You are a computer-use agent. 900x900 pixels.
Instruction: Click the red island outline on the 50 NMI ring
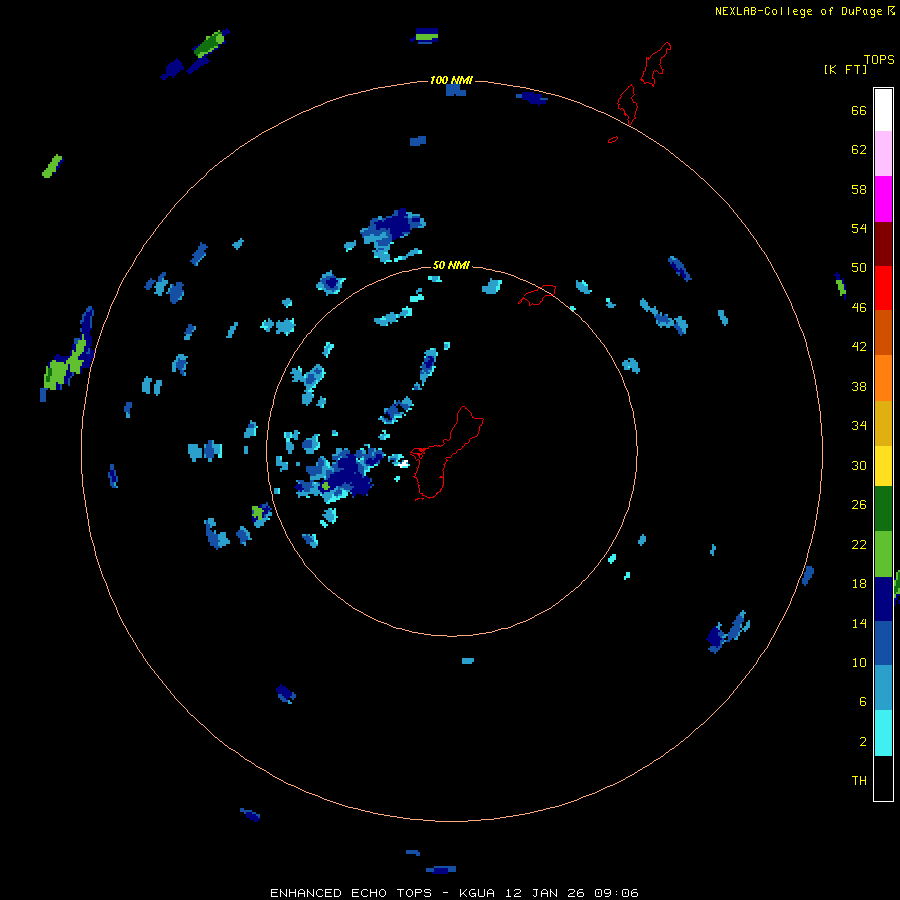coord(537,294)
